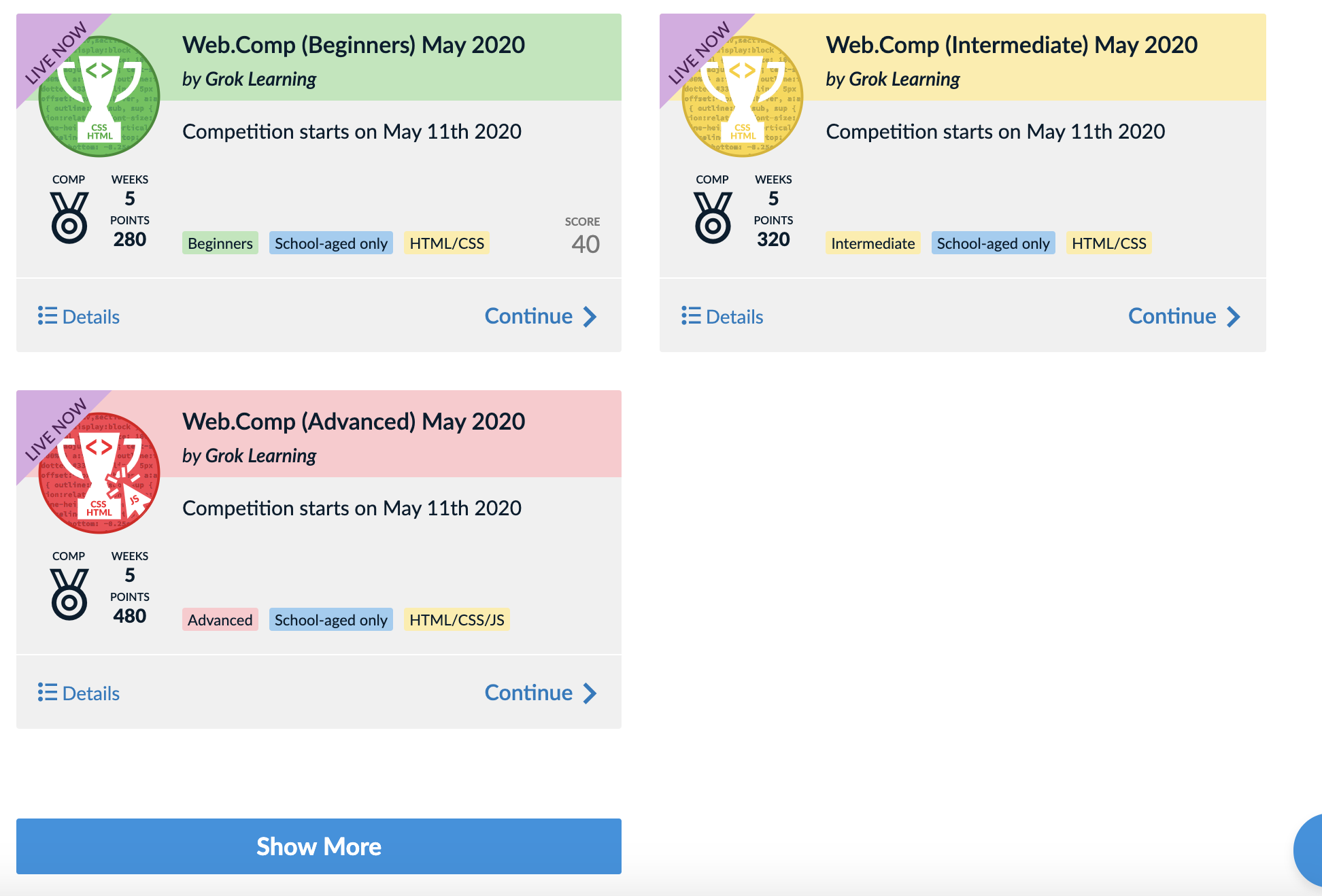Click the Web.Comp (Intermediate) May 2020 title
This screenshot has height=896, width=1322.
1011,45
